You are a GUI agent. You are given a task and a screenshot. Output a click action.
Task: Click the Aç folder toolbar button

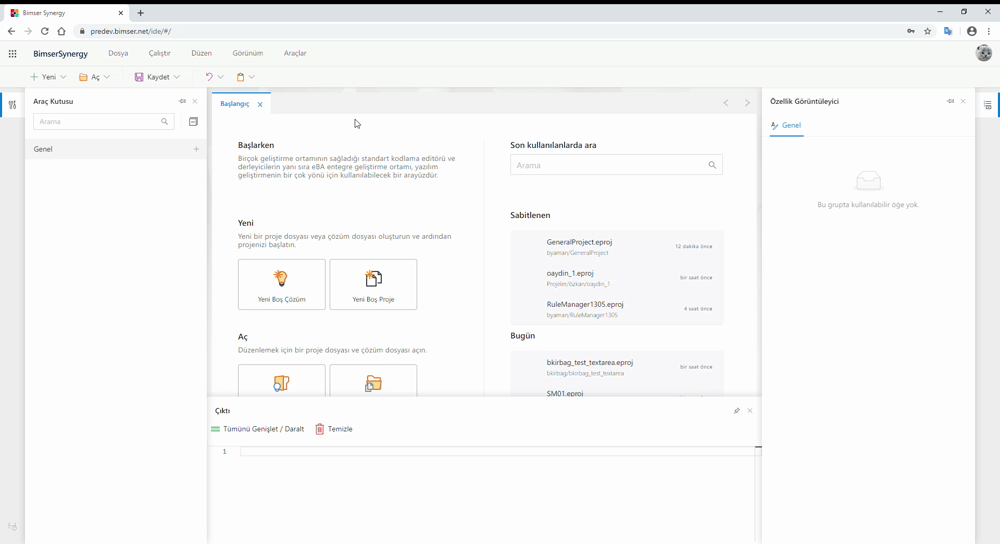89,77
